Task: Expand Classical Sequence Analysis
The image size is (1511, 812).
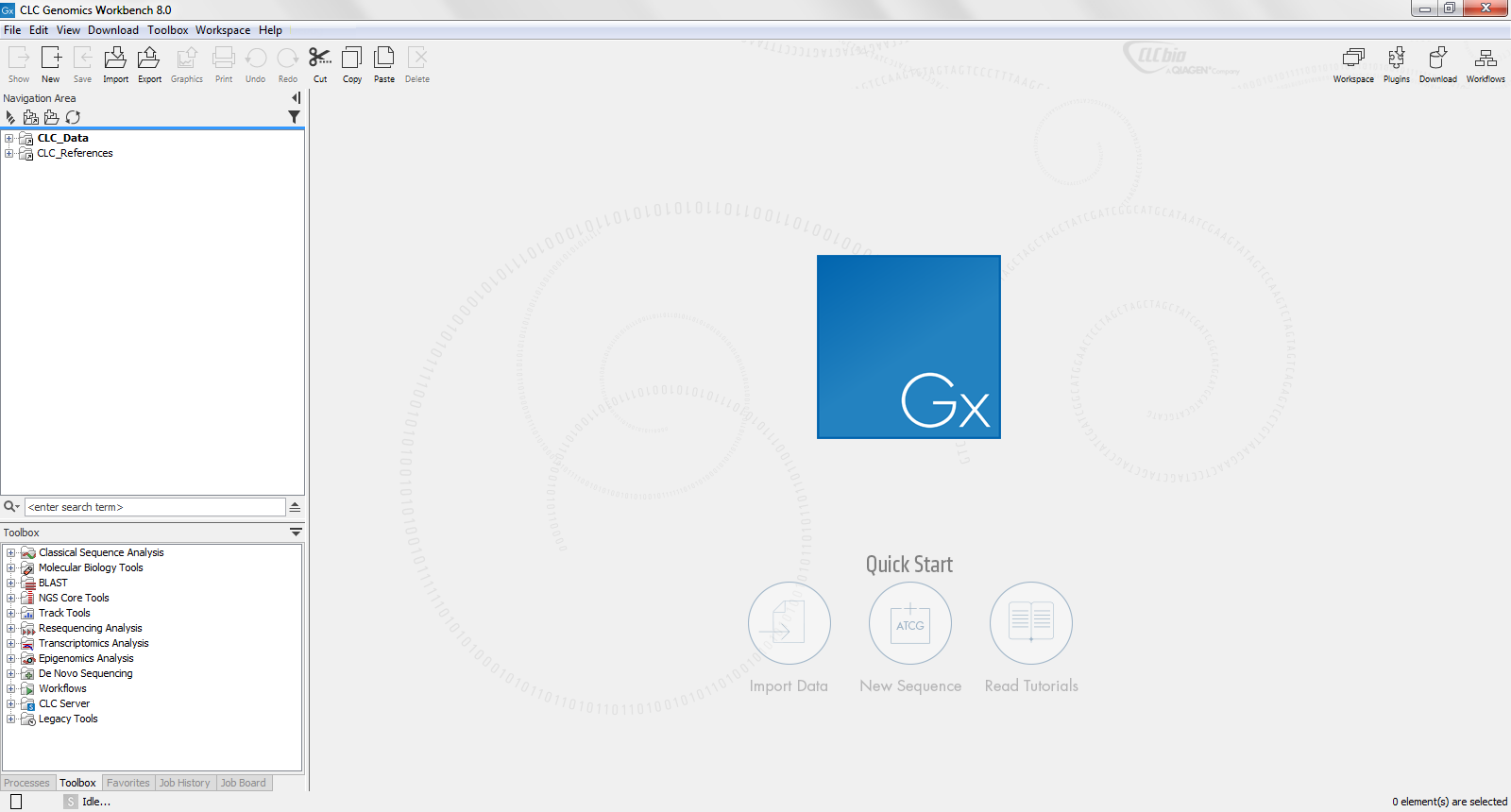Action: coord(11,552)
